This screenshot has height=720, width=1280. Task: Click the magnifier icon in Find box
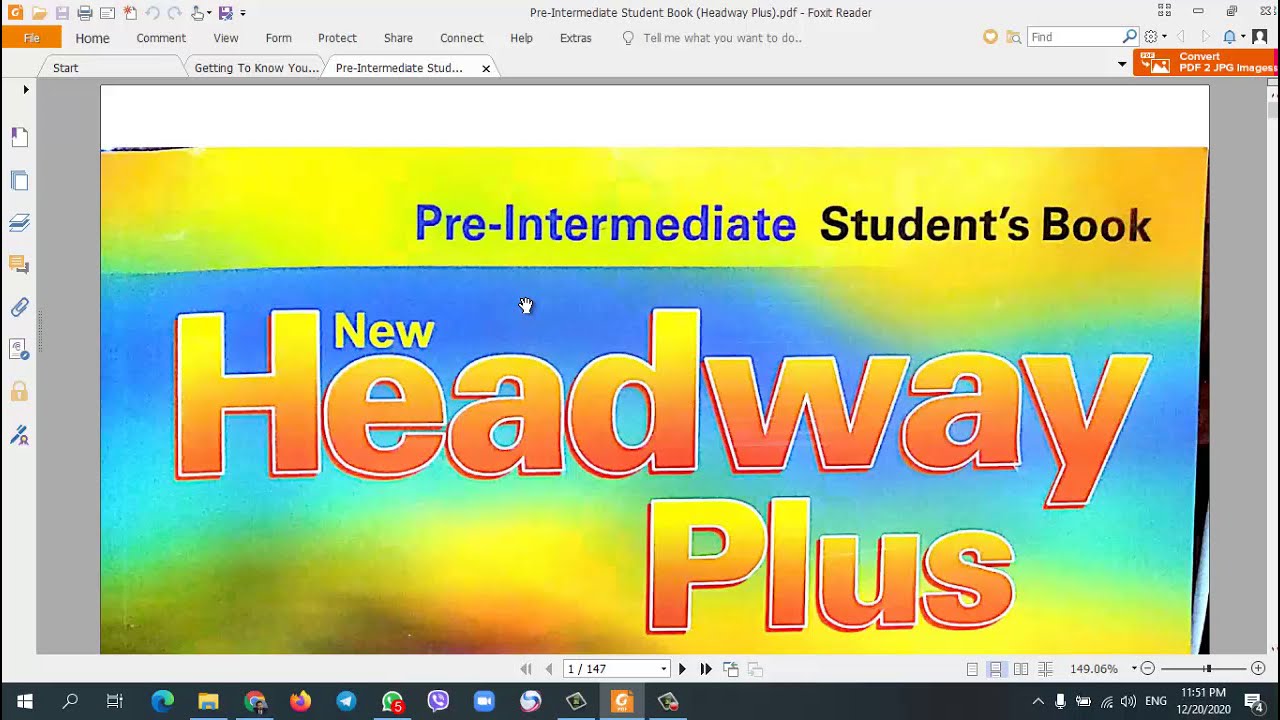pyautogui.click(x=1130, y=36)
